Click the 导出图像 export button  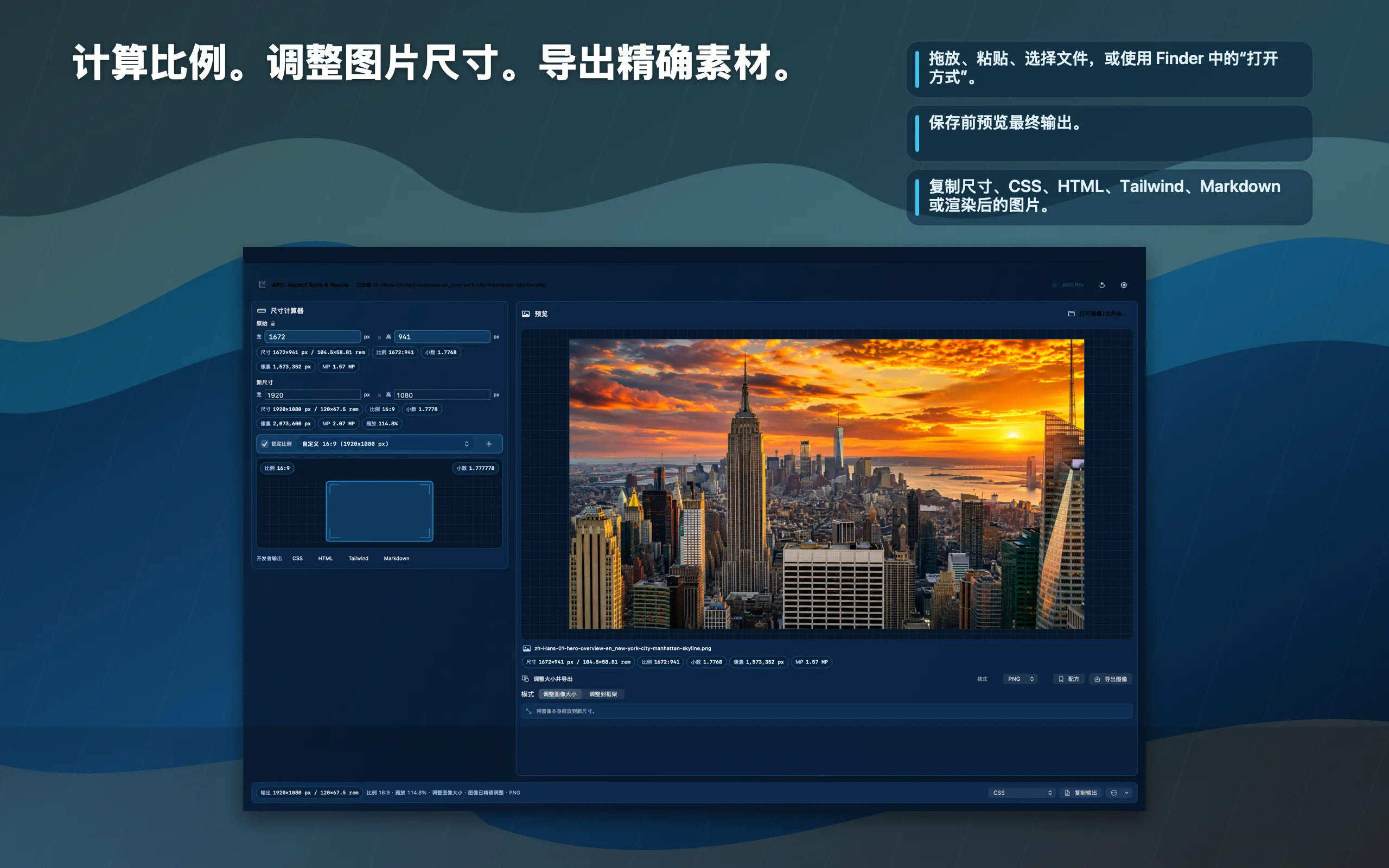click(x=1111, y=679)
